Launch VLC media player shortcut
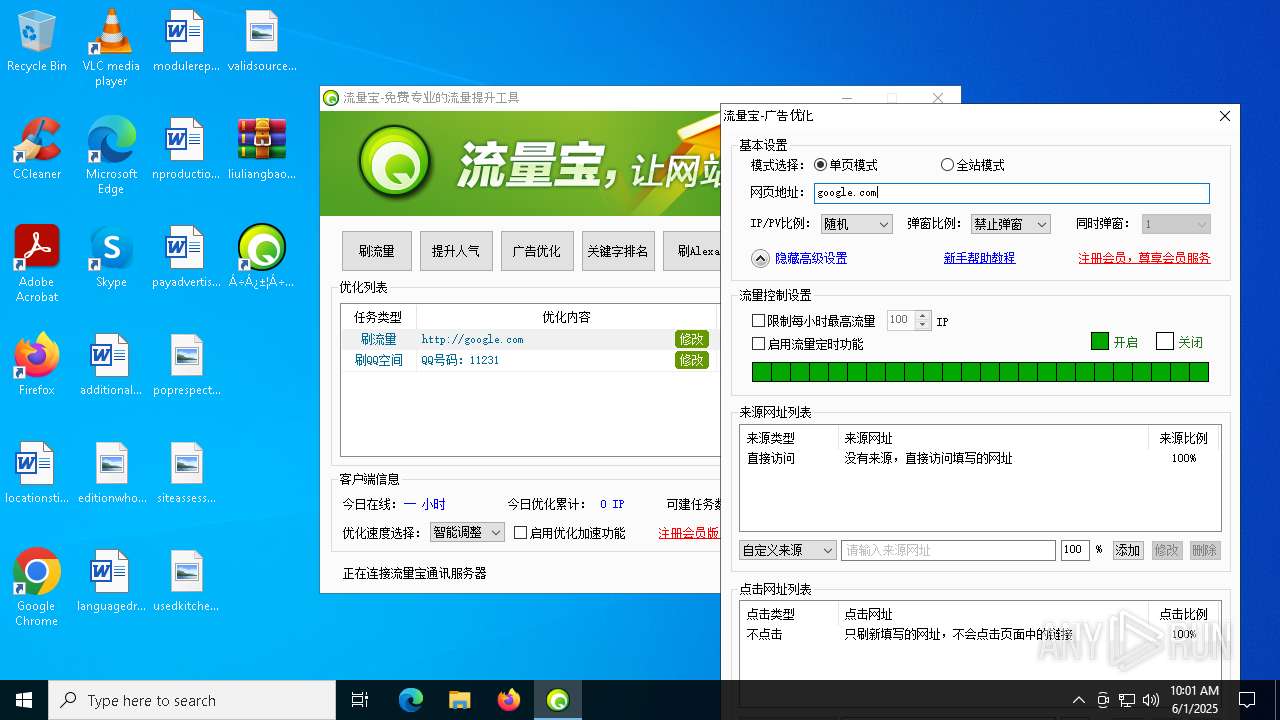The image size is (1280, 720). click(x=111, y=47)
